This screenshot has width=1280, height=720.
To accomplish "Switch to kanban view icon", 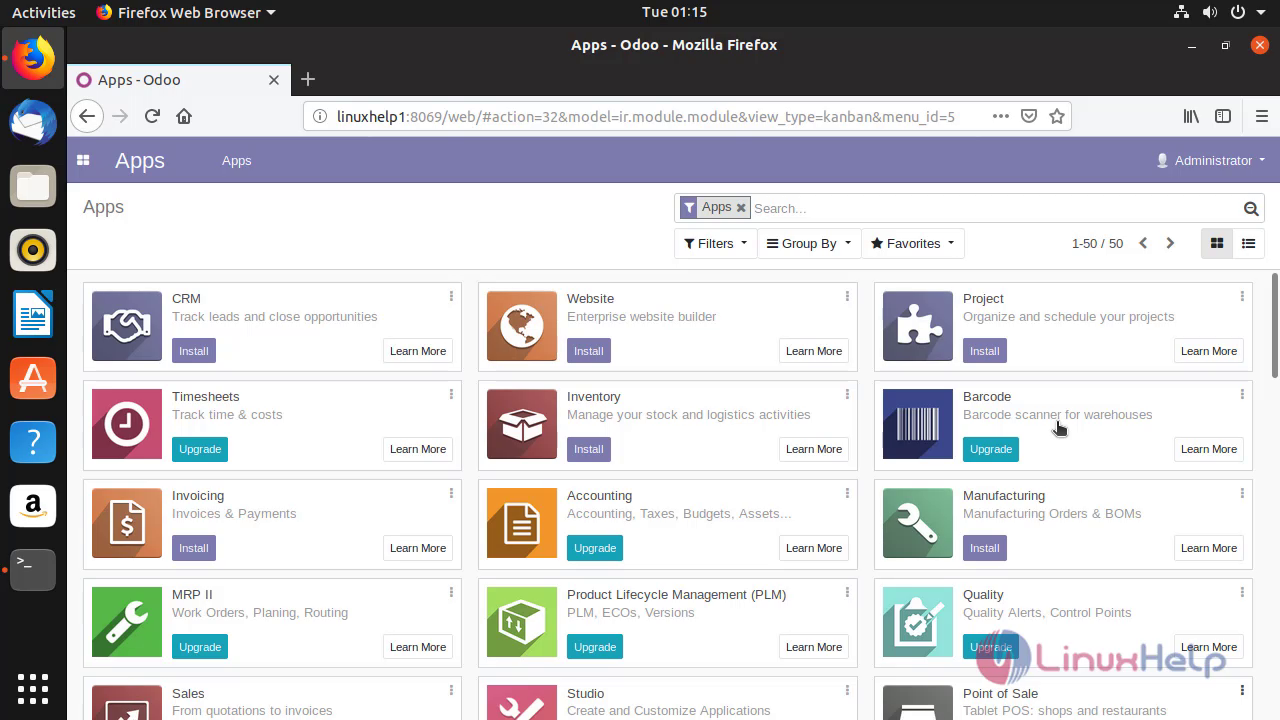I will pyautogui.click(x=1217, y=243).
